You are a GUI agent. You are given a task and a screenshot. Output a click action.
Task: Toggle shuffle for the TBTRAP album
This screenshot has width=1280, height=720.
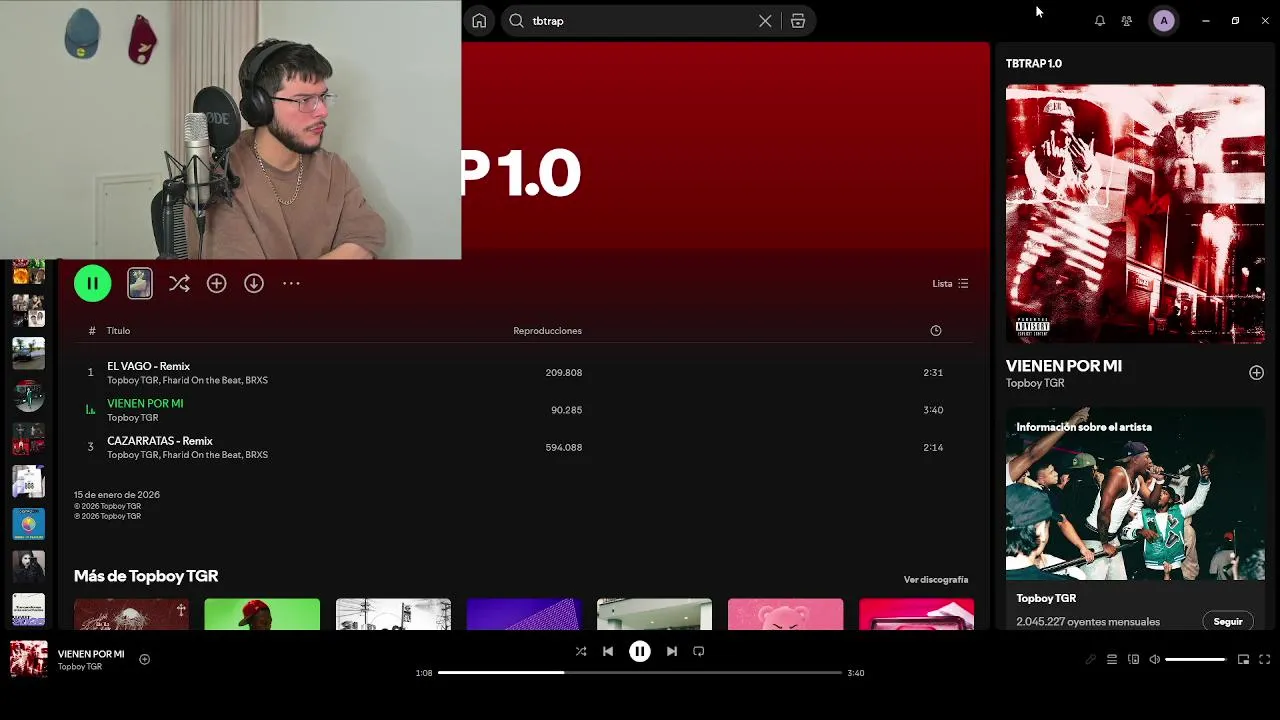179,284
